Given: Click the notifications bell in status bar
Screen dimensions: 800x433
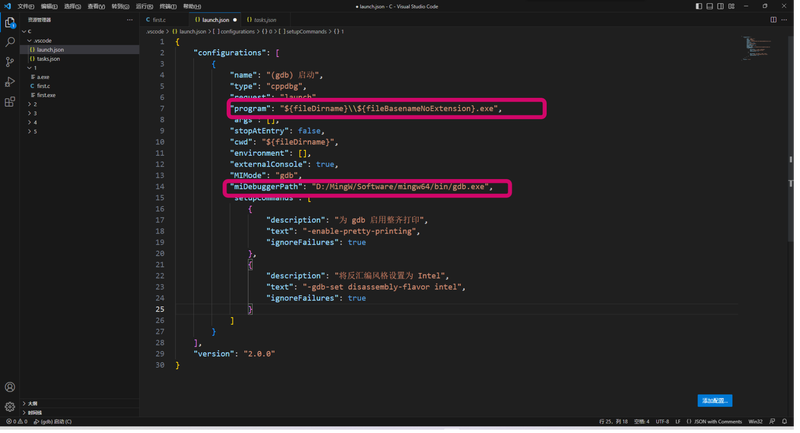Looking at the screenshot, I should [x=785, y=421].
